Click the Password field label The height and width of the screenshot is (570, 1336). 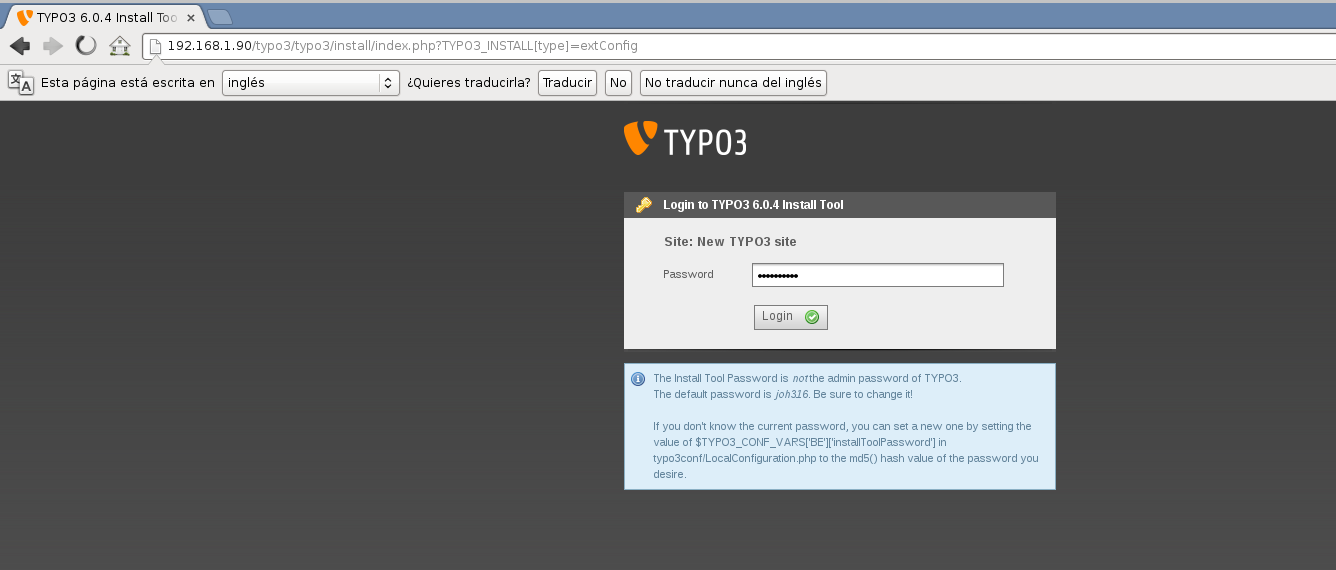click(x=688, y=274)
